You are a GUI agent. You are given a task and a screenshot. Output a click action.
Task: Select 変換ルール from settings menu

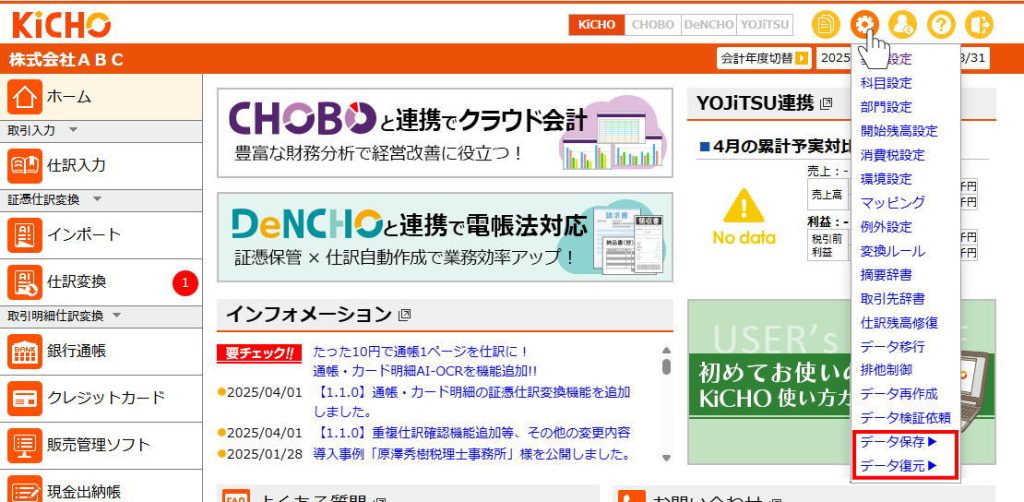pyautogui.click(x=892, y=251)
